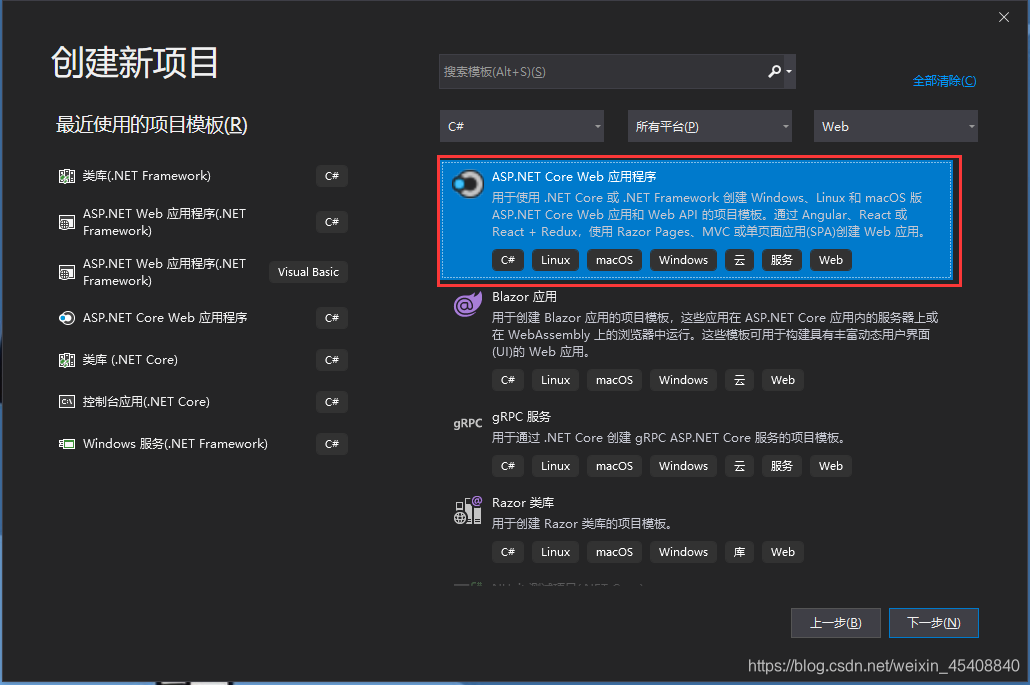Image resolution: width=1030 pixels, height=685 pixels.
Task: Toggle the Linux tag on Blazor 应用
Action: 554,380
